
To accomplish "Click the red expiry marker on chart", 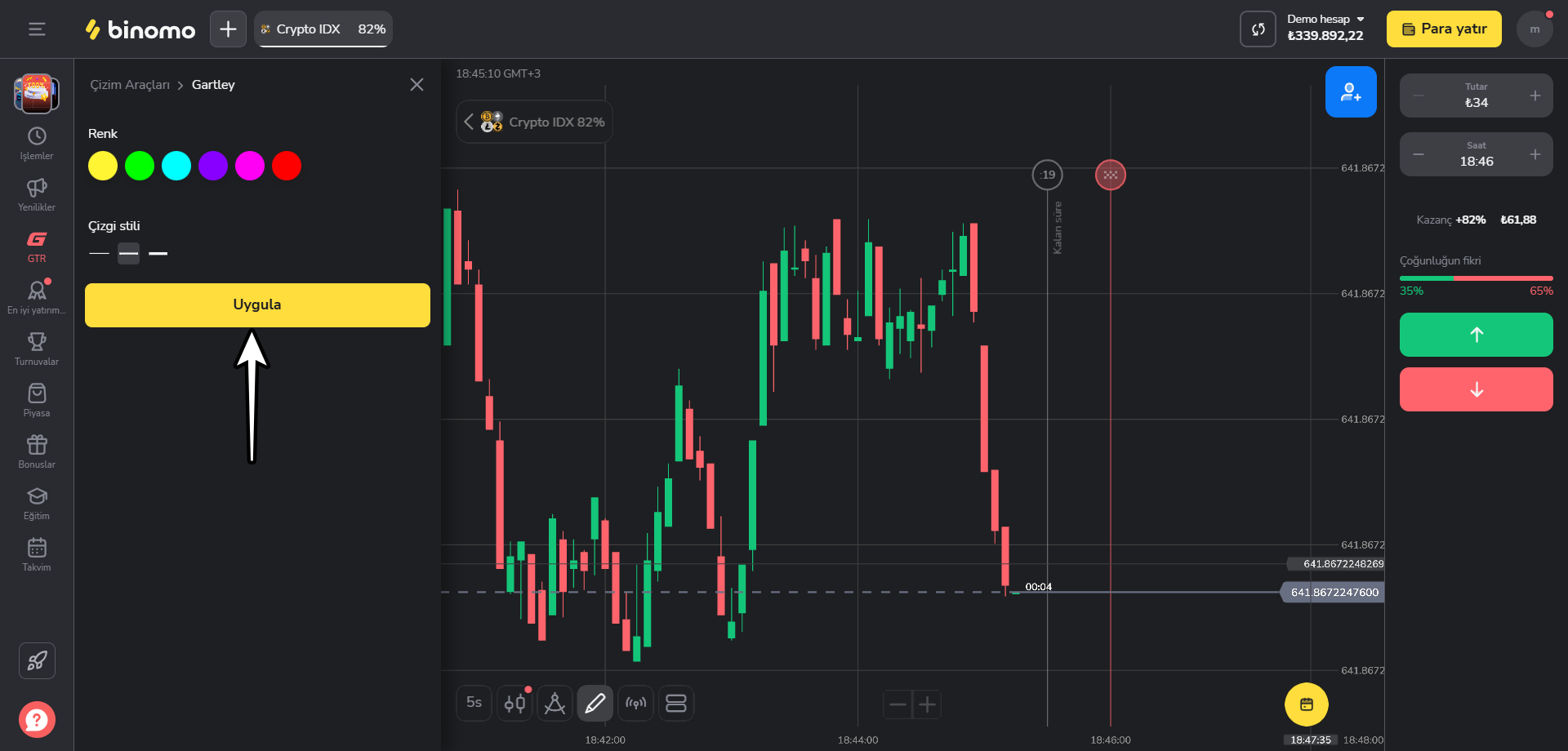I will point(1111,175).
